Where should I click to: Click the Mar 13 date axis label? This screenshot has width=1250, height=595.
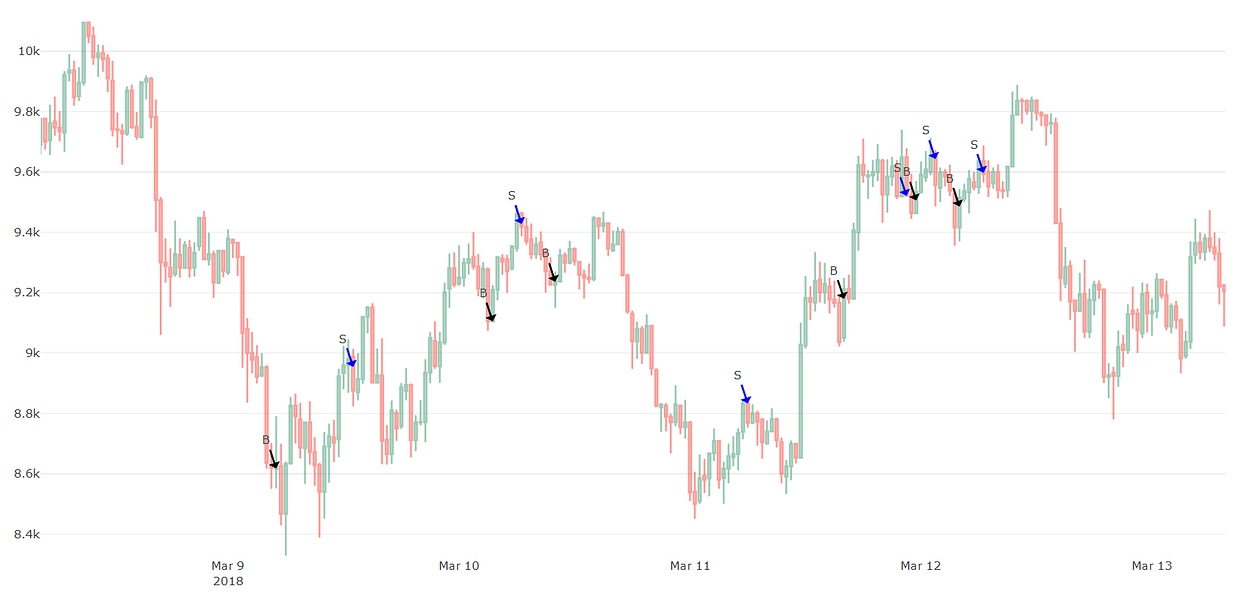click(1152, 566)
